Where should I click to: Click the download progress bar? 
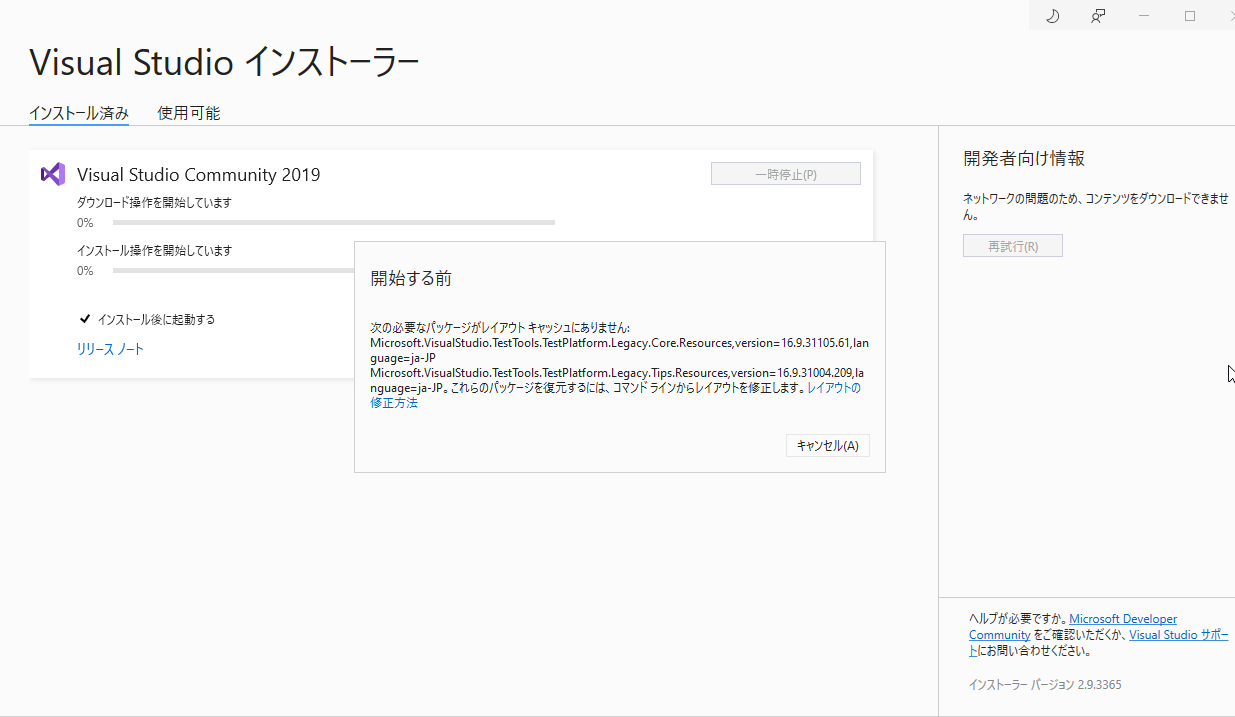pyautogui.click(x=333, y=222)
